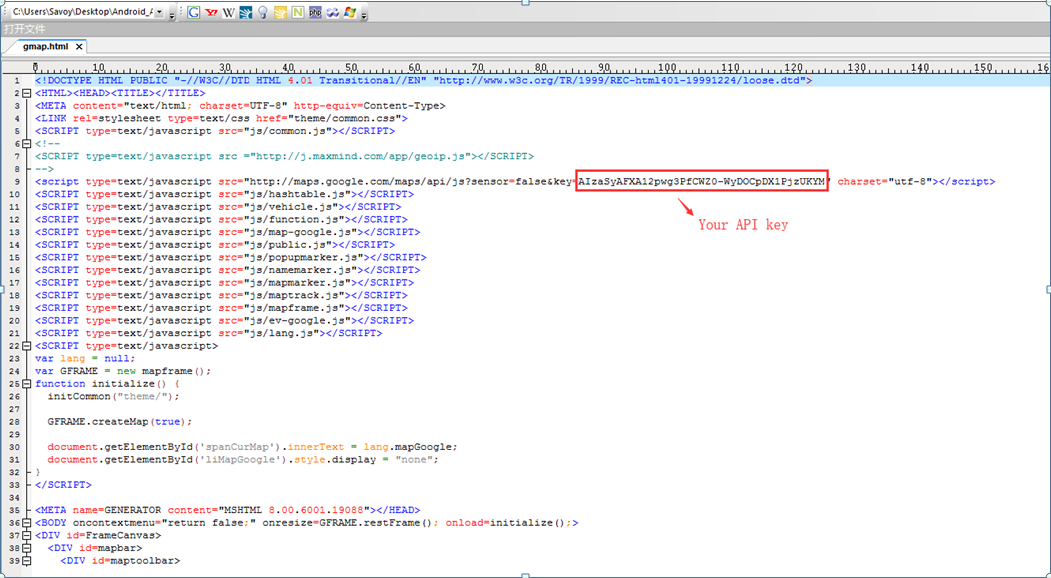Collapse the comment block fold on line 6
This screenshot has height=578, width=1051.
pyautogui.click(x=26, y=143)
